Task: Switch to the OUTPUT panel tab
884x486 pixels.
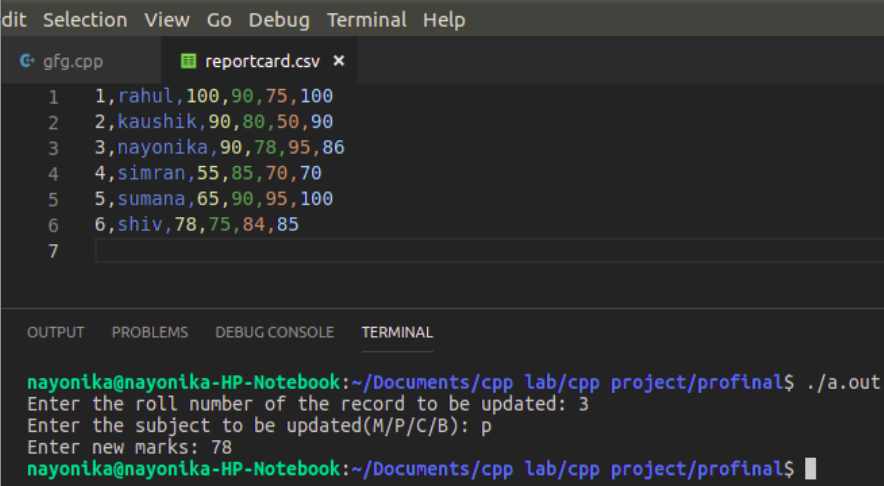Action: tap(56, 333)
